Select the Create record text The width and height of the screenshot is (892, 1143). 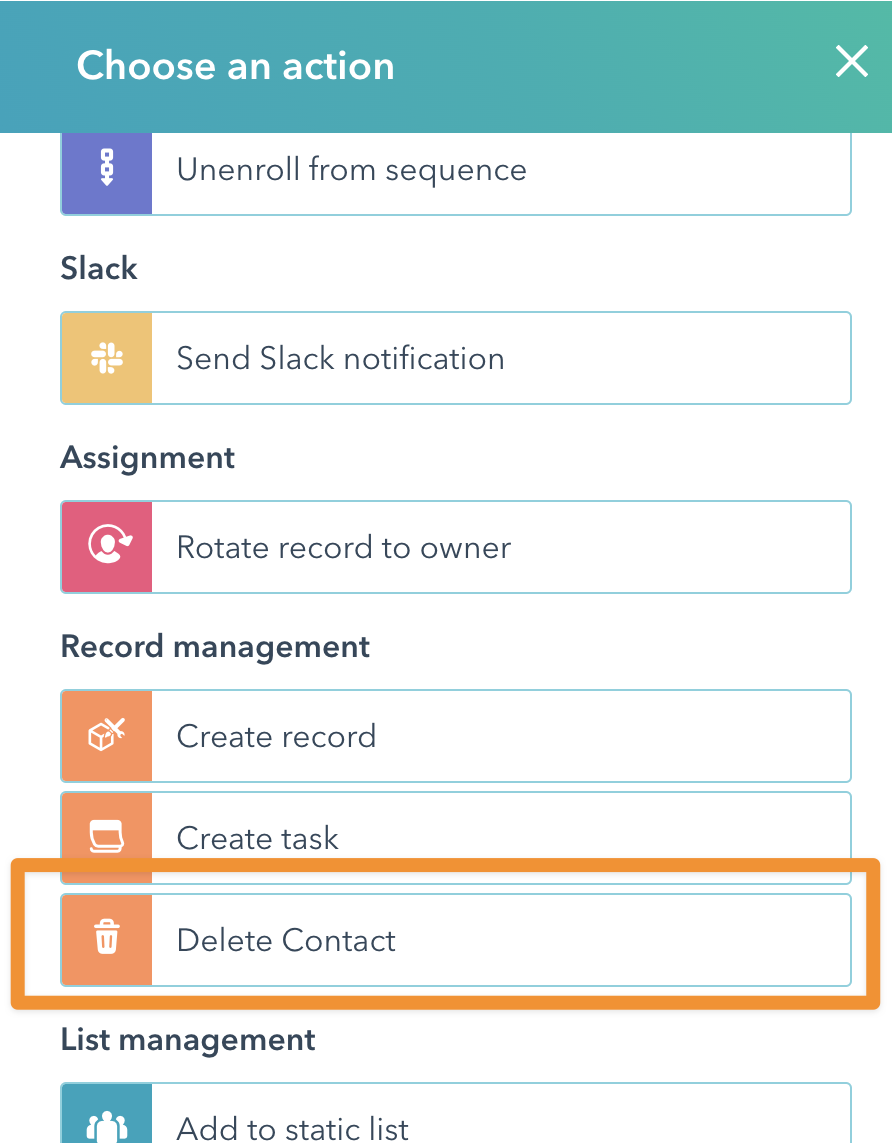[276, 736]
